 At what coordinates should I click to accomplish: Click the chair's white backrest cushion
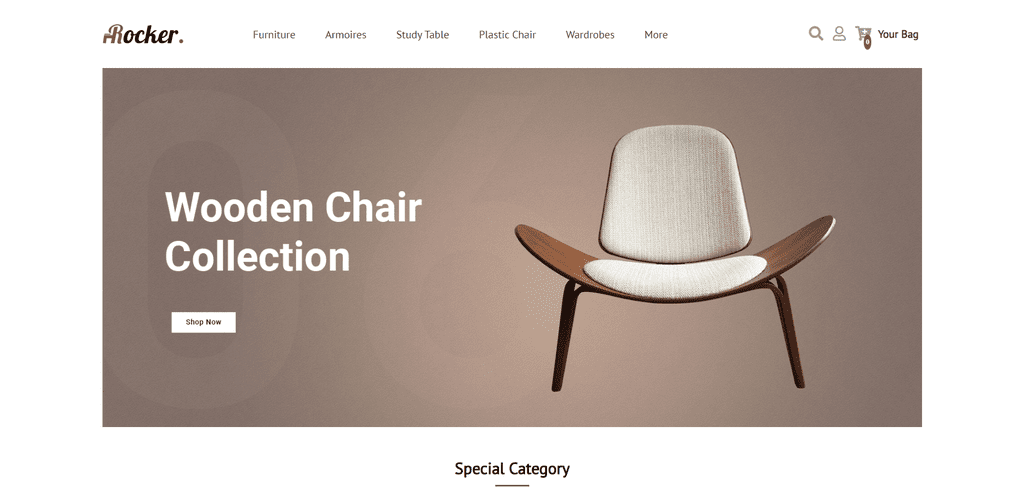[x=674, y=192]
